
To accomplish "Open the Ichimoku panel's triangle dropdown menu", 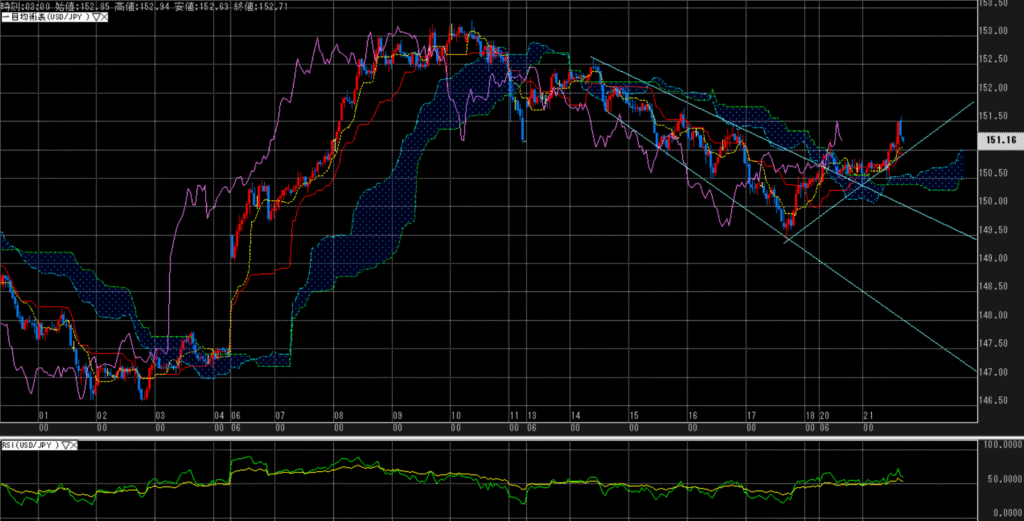I will [x=94, y=17].
